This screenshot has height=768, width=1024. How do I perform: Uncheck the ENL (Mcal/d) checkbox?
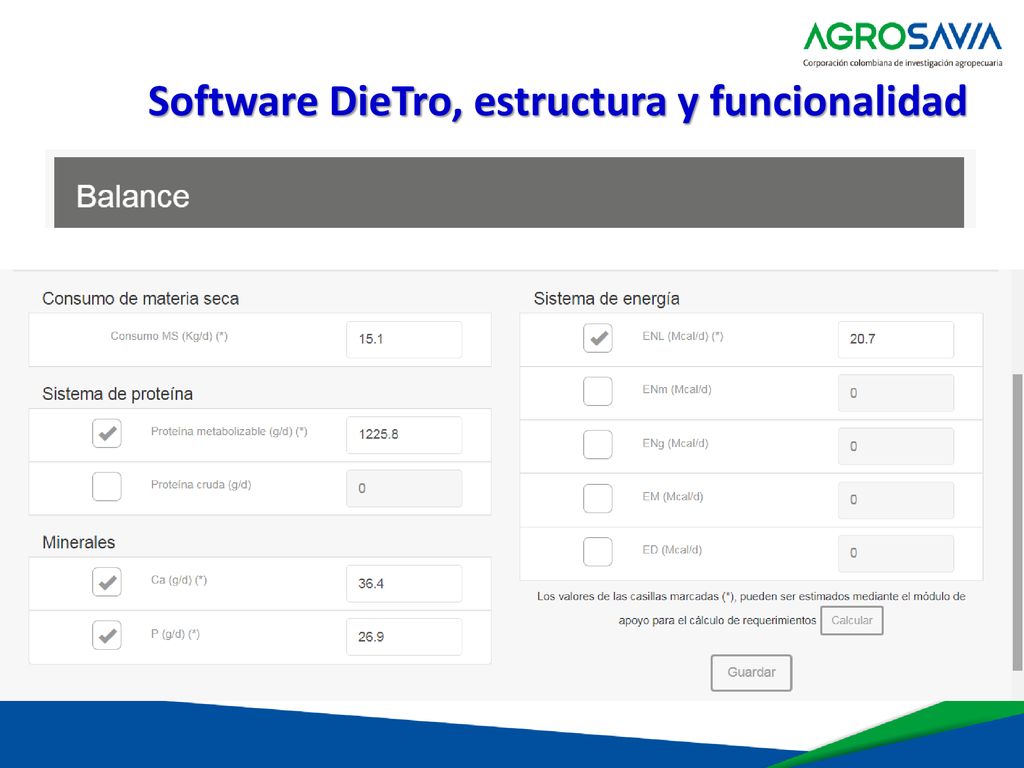598,338
